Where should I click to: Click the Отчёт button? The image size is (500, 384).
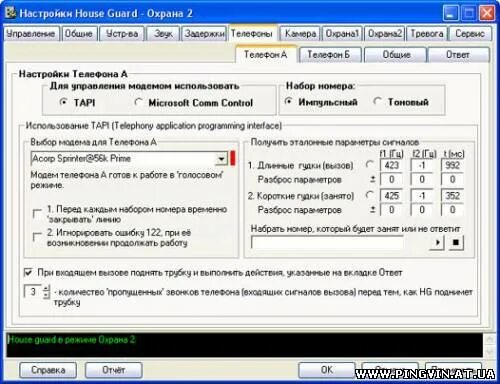[114, 370]
